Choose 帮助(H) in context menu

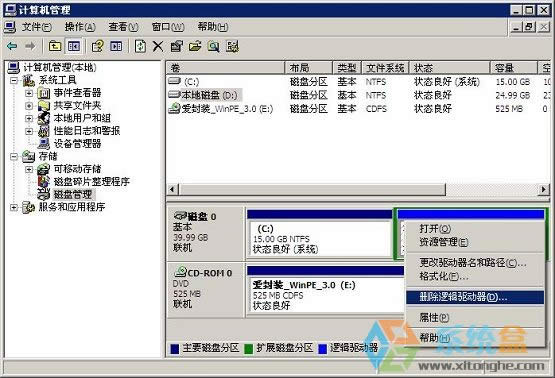475,338
